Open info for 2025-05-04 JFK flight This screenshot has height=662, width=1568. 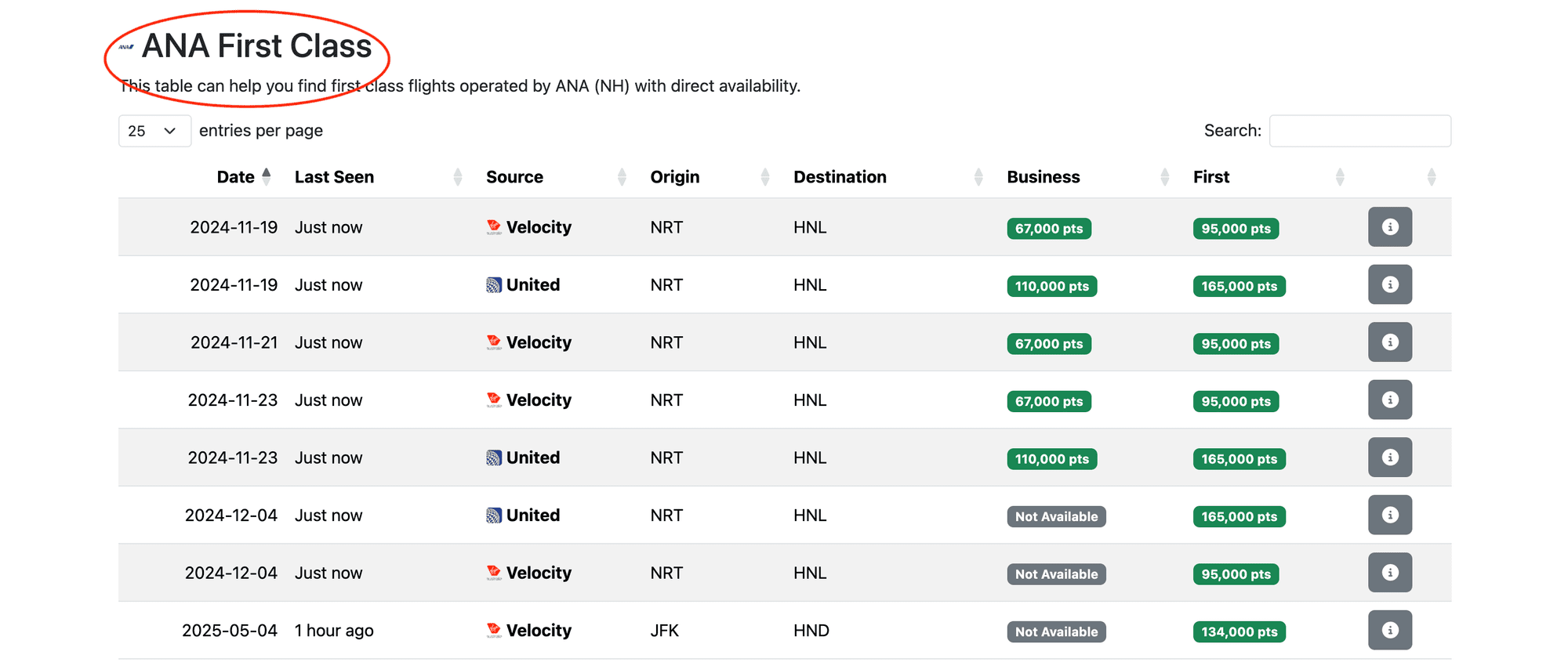1389,630
